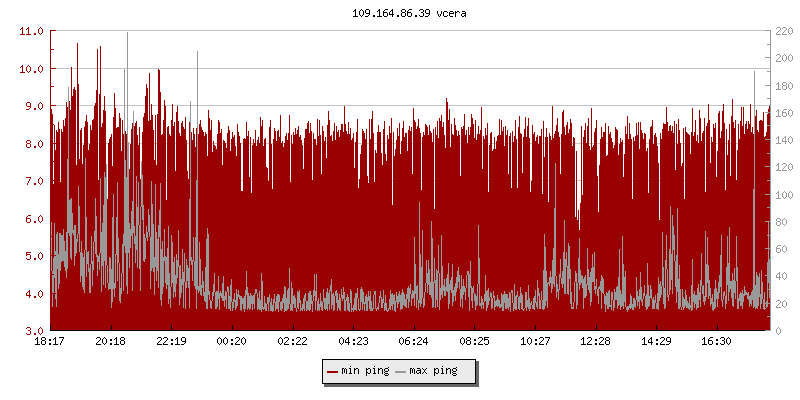Click the gray max ping legend swatch

tap(400, 372)
